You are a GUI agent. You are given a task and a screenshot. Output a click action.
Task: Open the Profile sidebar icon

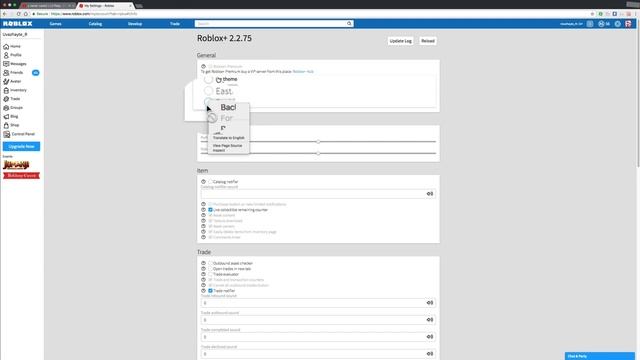6,55
